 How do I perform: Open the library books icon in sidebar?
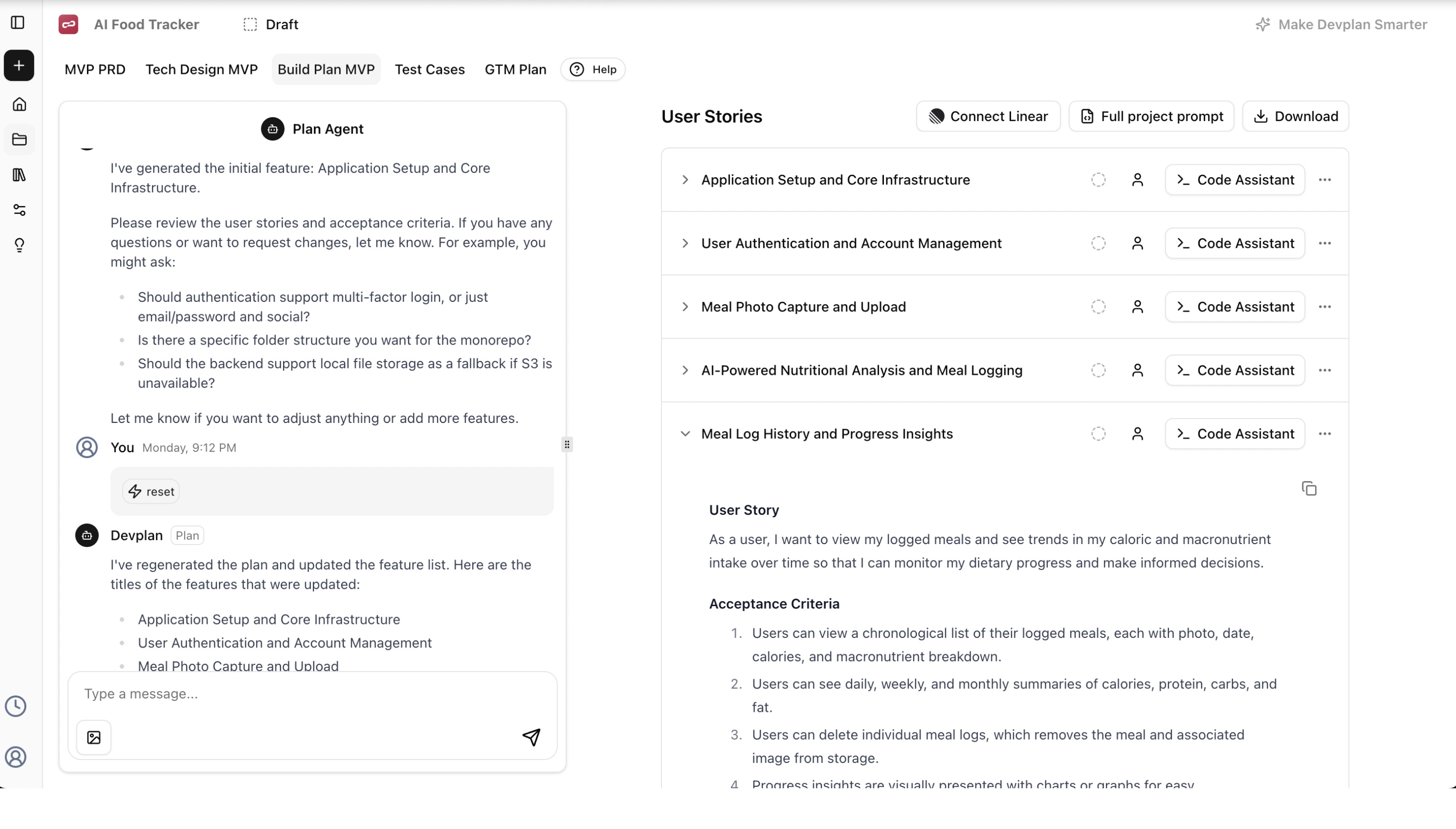19,175
